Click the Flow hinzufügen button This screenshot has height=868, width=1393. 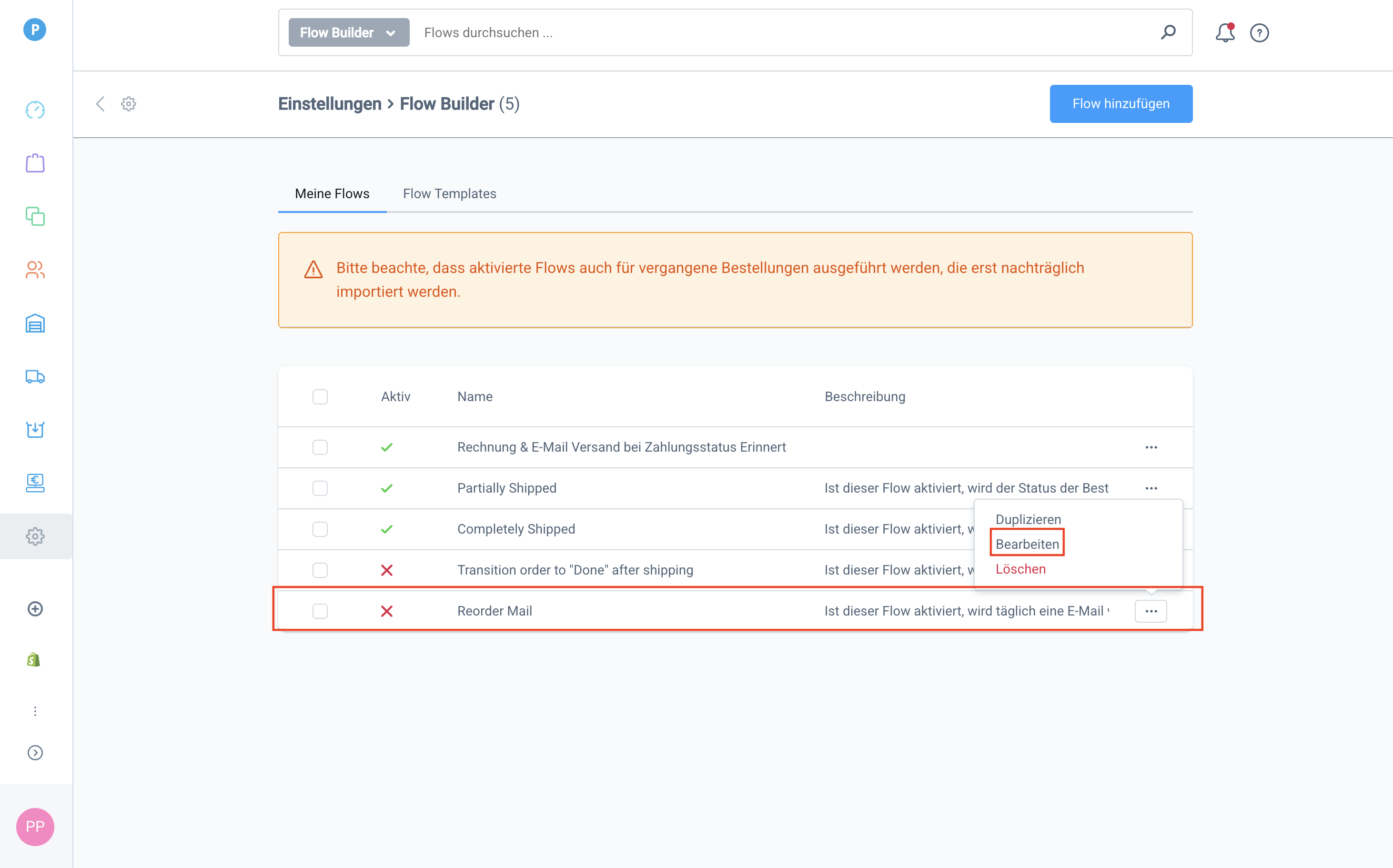click(1120, 104)
